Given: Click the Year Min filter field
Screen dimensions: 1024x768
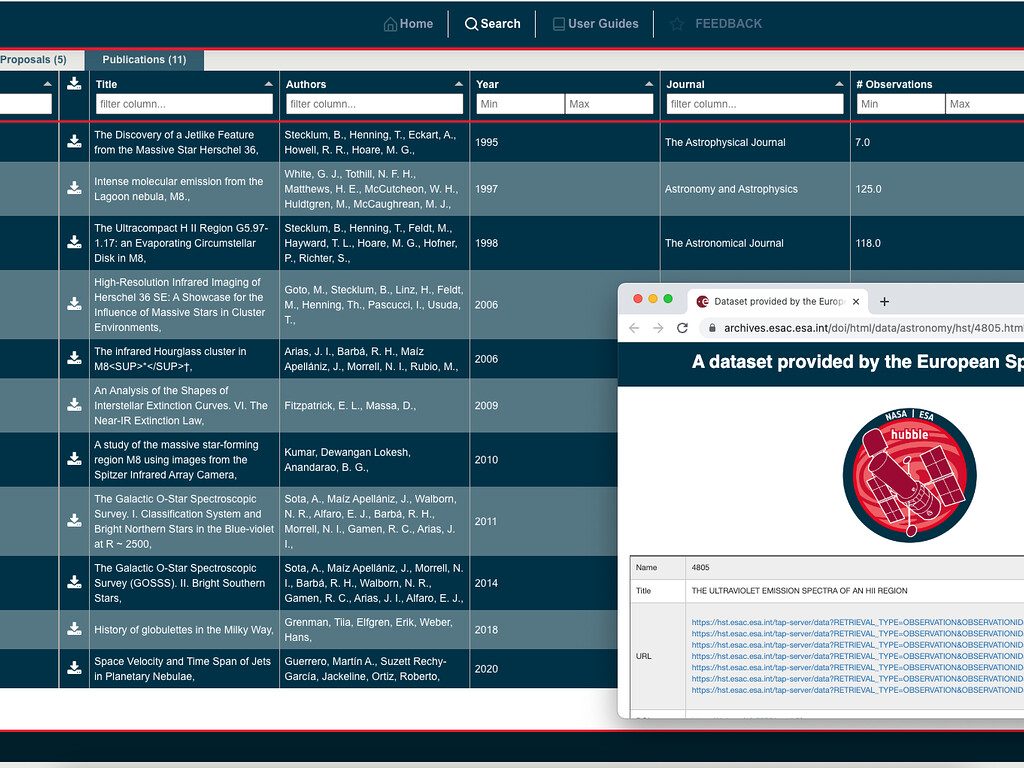Looking at the screenshot, I should (520, 104).
